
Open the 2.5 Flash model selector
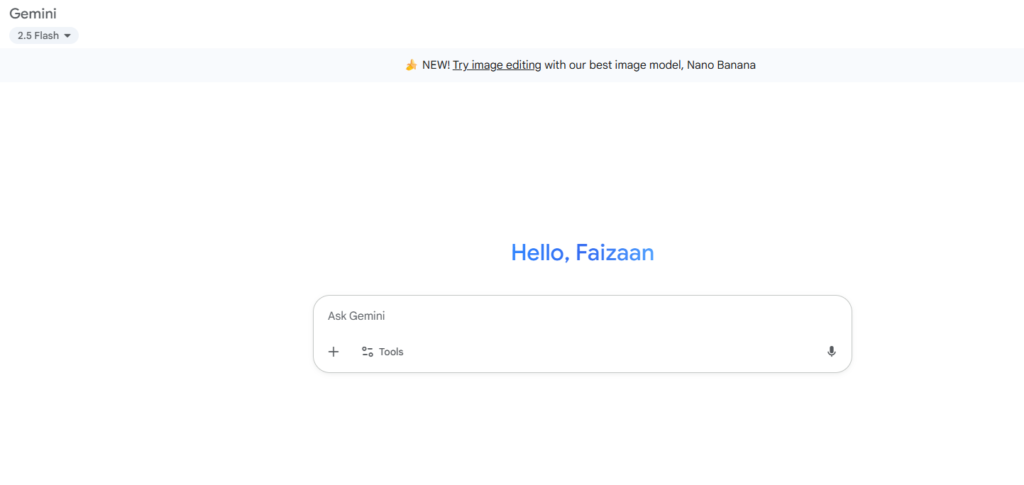(x=44, y=36)
